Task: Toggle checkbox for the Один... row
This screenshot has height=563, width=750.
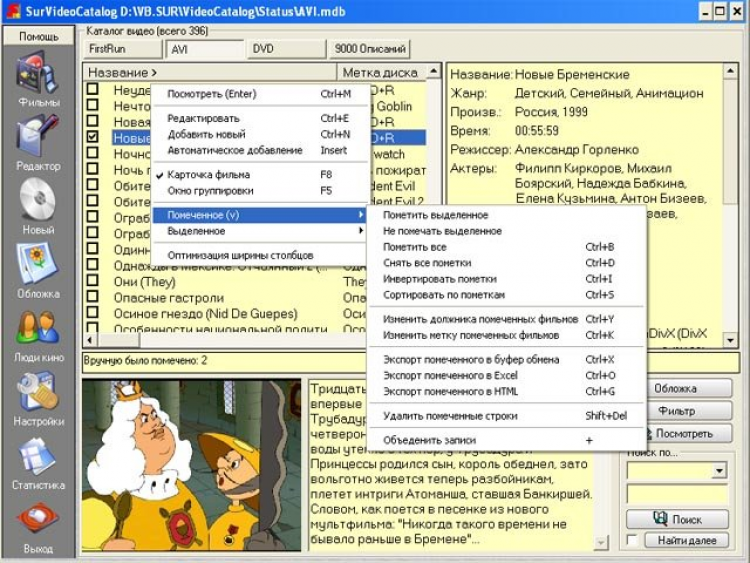Action: (93, 248)
